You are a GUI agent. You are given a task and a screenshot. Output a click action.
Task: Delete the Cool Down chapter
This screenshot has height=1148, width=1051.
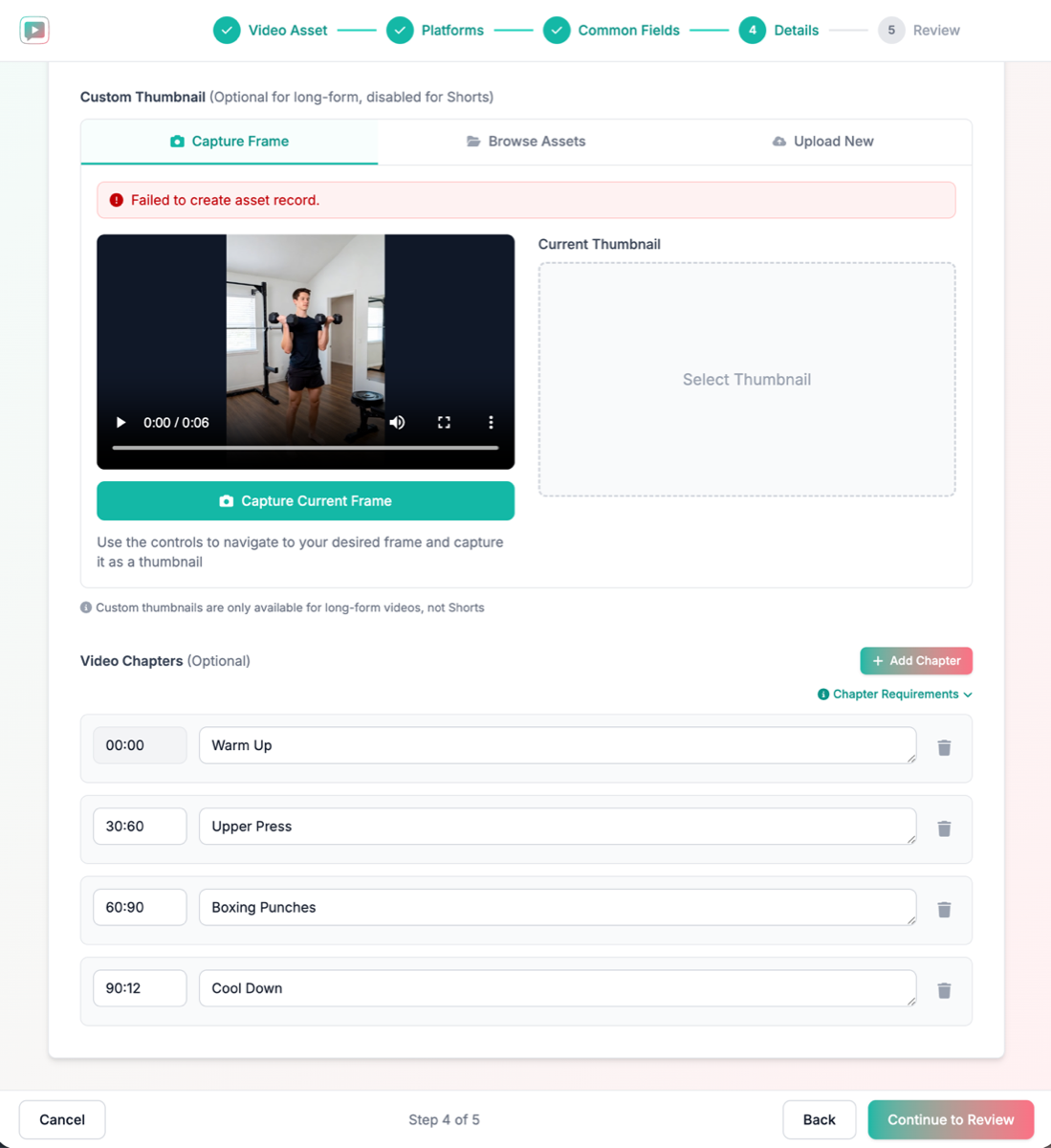(x=944, y=991)
